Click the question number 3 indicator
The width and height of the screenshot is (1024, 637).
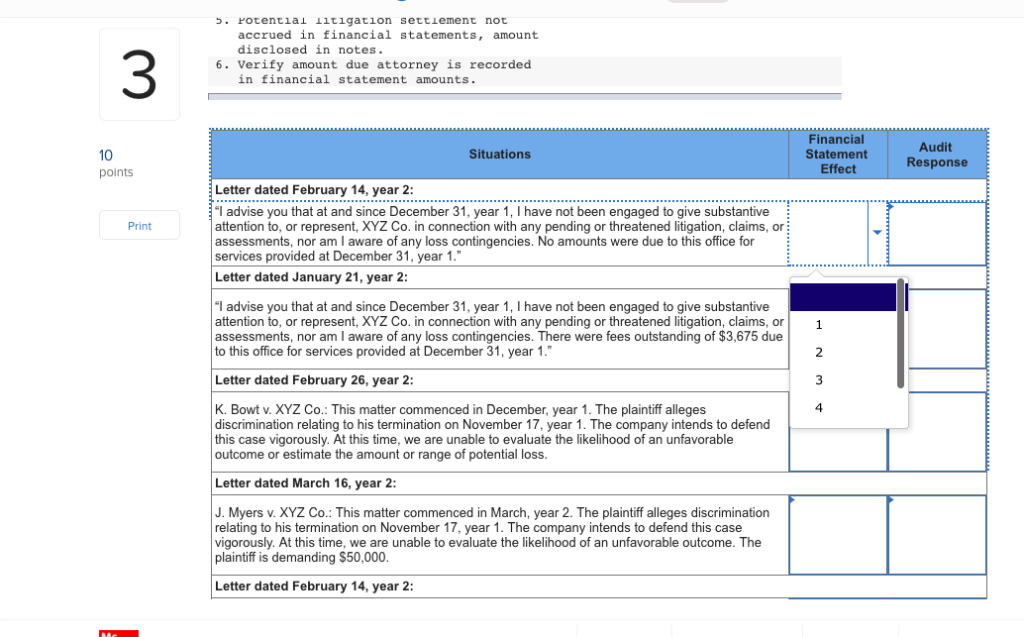coord(139,73)
